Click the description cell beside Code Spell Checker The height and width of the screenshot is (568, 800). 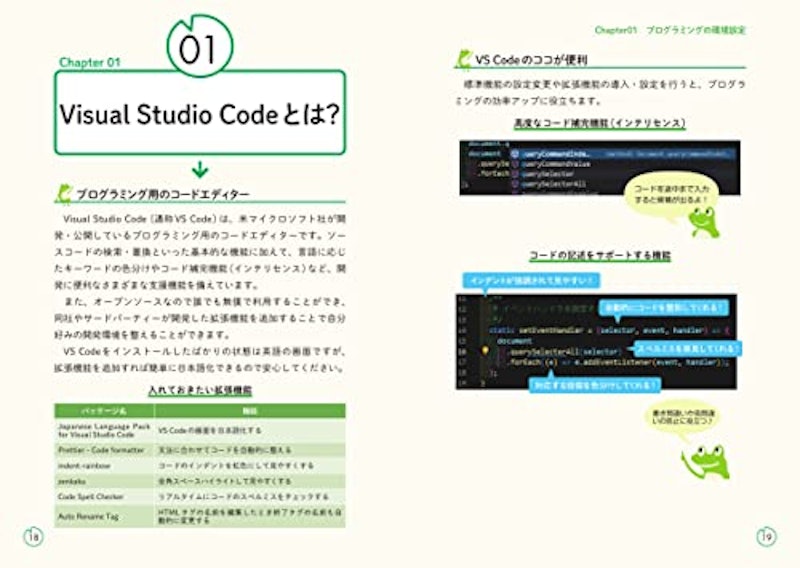[250, 496]
